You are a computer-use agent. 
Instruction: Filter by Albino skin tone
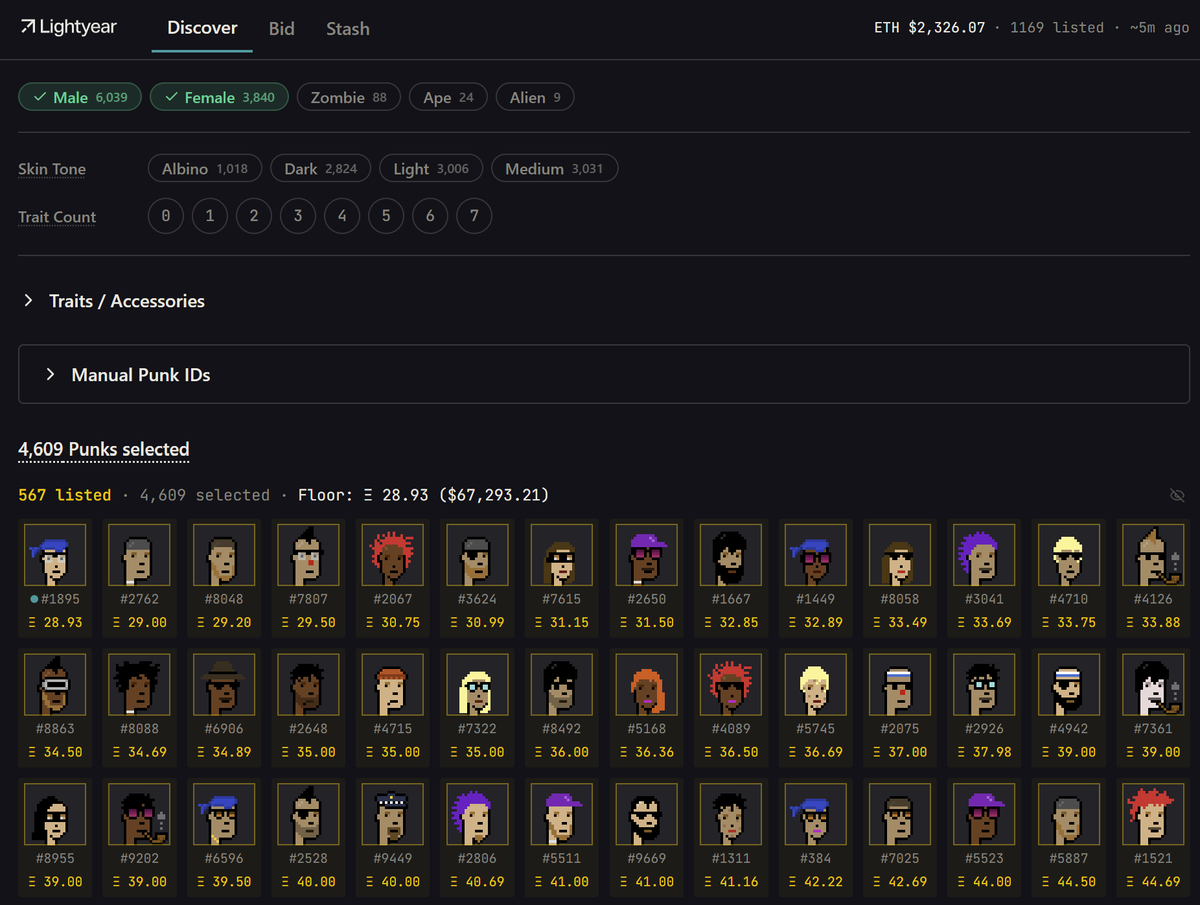205,168
